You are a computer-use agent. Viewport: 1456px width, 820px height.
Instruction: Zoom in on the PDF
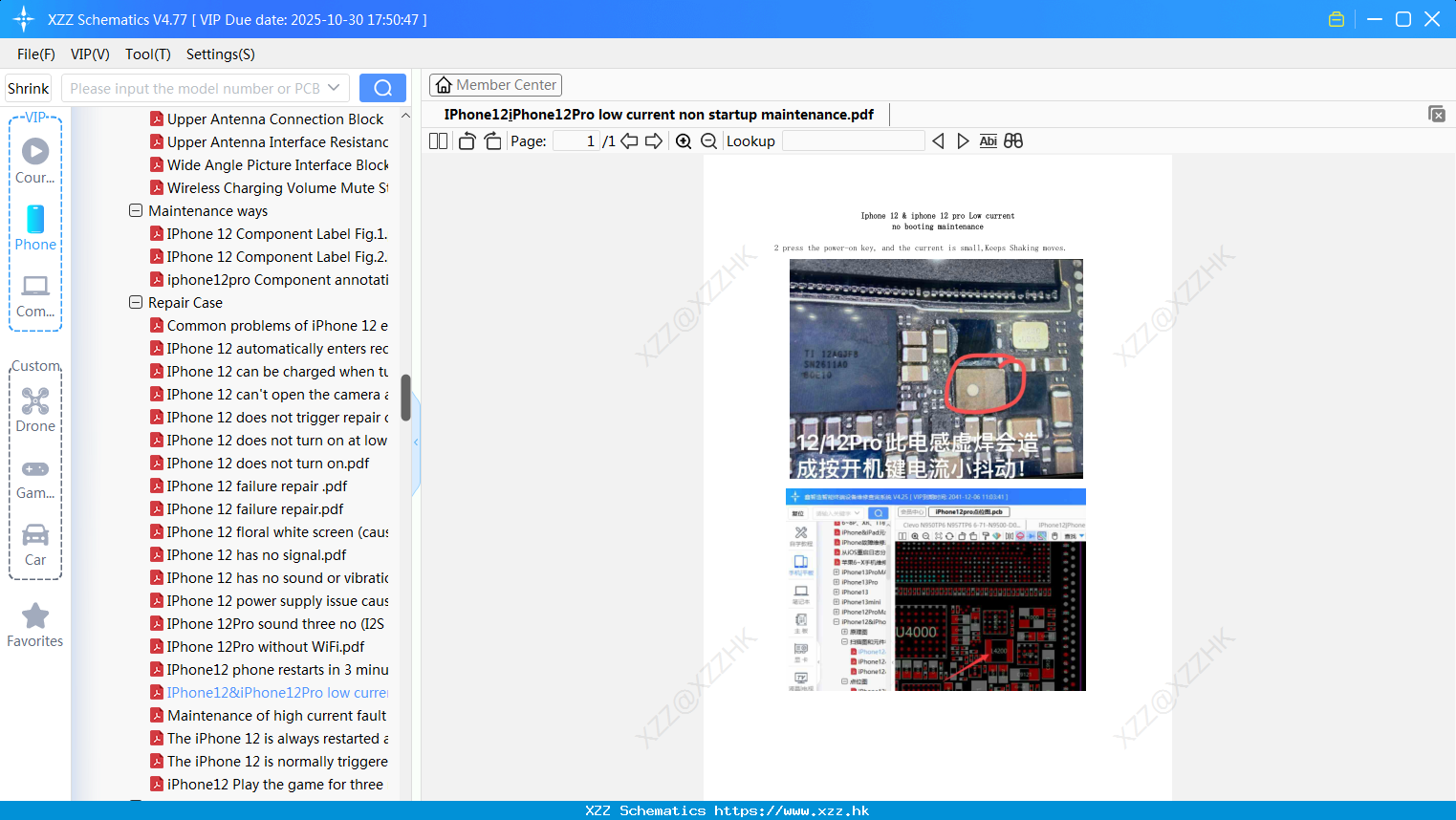click(684, 140)
